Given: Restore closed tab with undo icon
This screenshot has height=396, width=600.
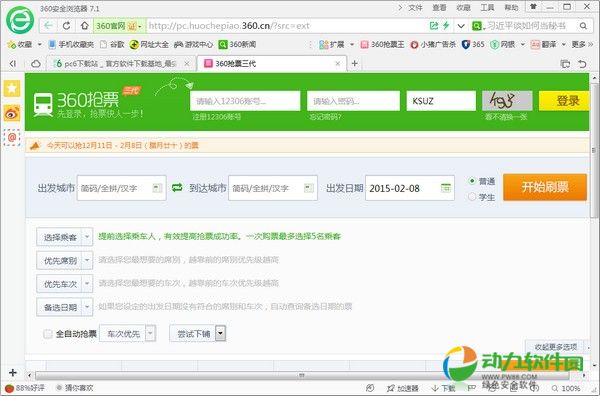Looking at the screenshot, I should 582,64.
